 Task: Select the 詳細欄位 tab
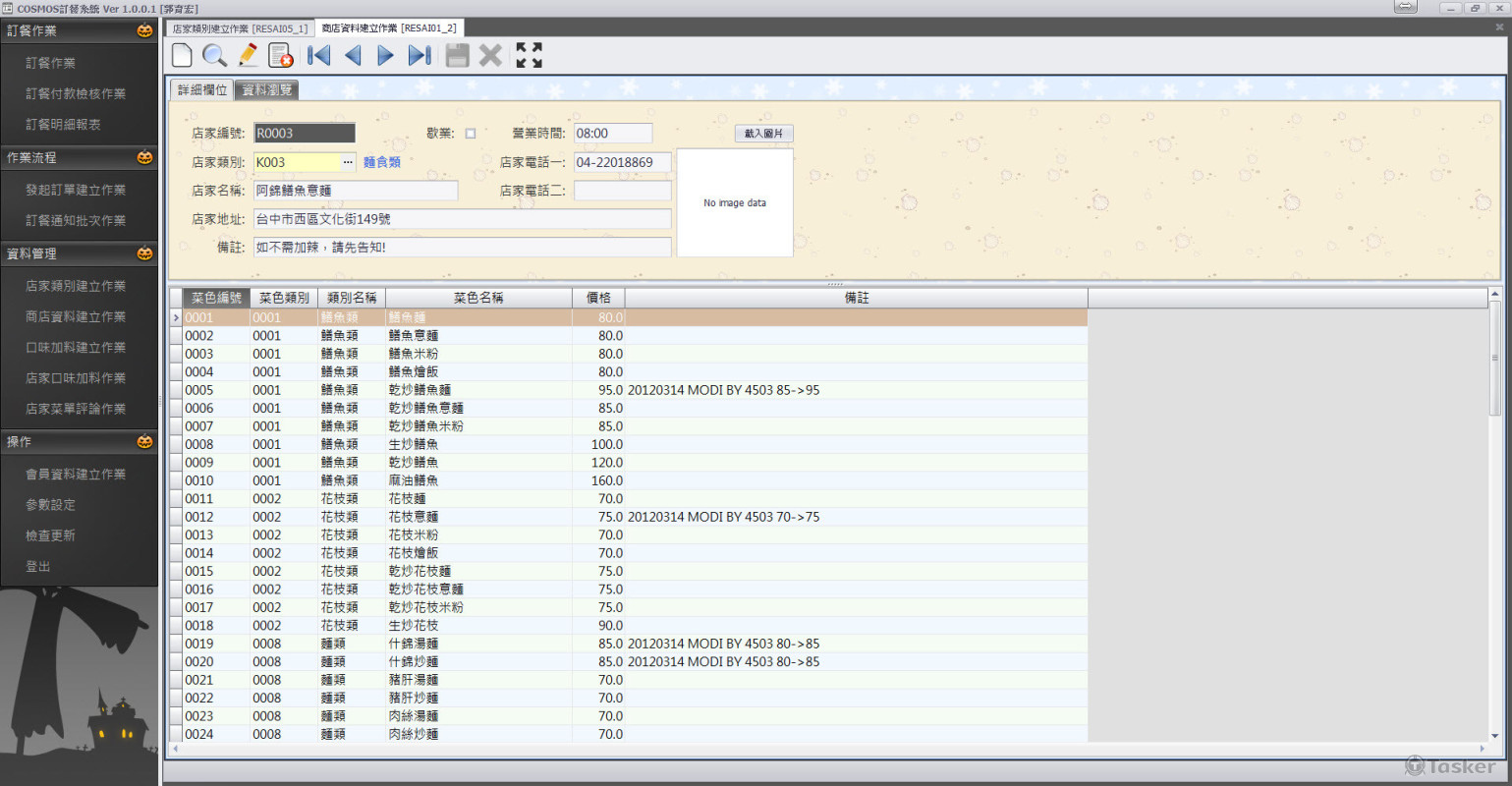click(x=202, y=89)
